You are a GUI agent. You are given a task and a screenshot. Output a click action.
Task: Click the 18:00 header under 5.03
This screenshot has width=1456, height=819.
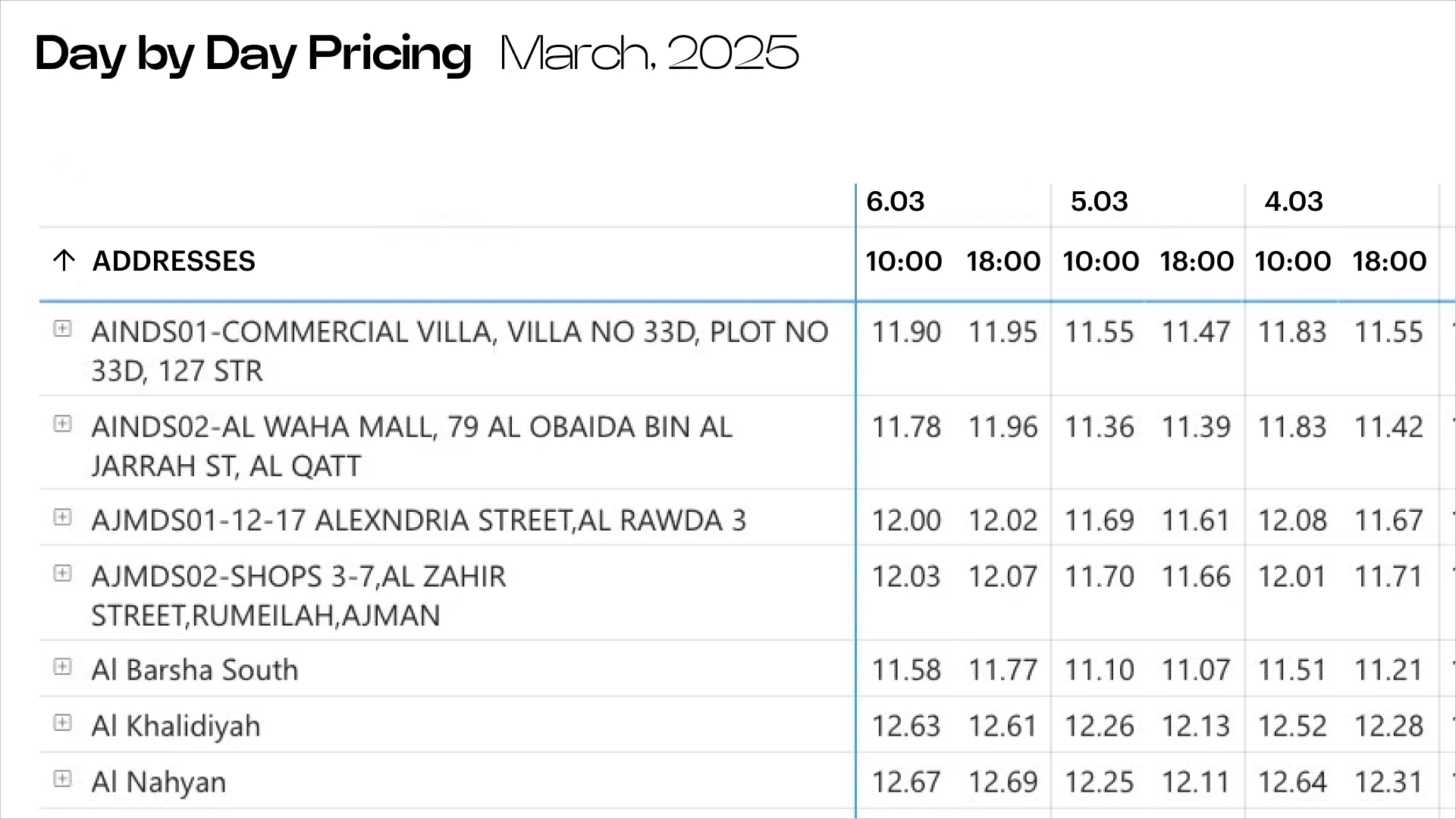pyautogui.click(x=1197, y=262)
